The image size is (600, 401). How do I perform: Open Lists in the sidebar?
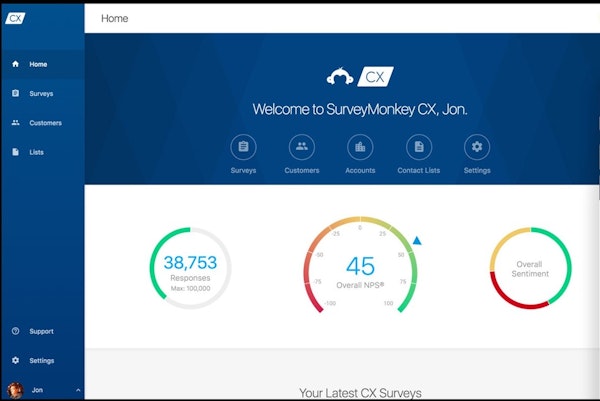point(36,152)
